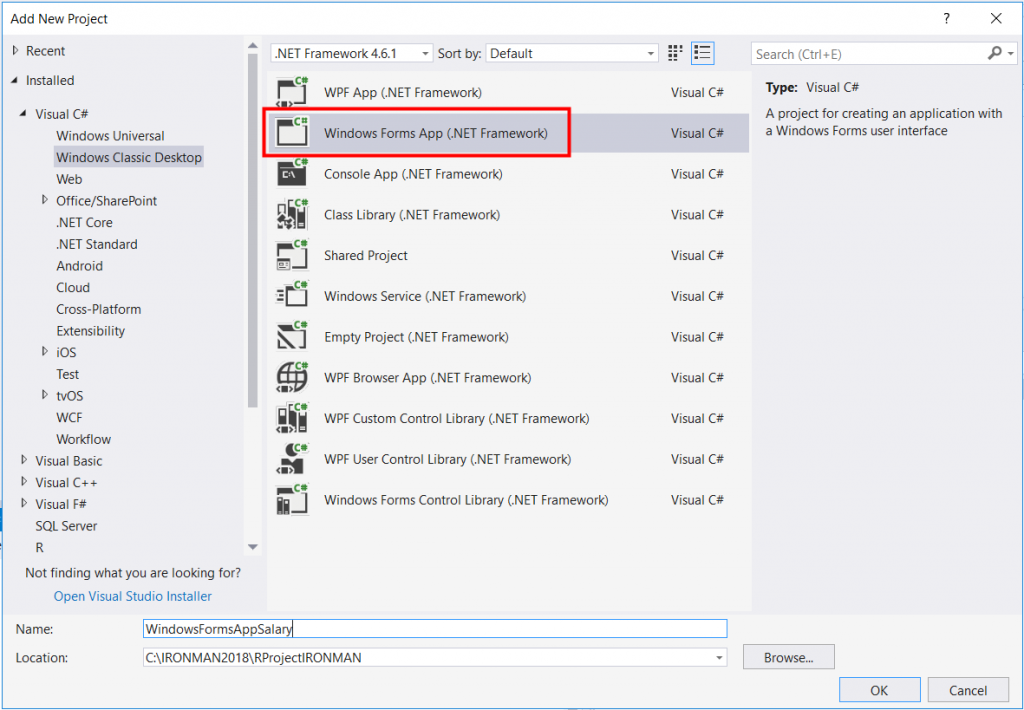
Task: Select the R category
Action: [39, 547]
